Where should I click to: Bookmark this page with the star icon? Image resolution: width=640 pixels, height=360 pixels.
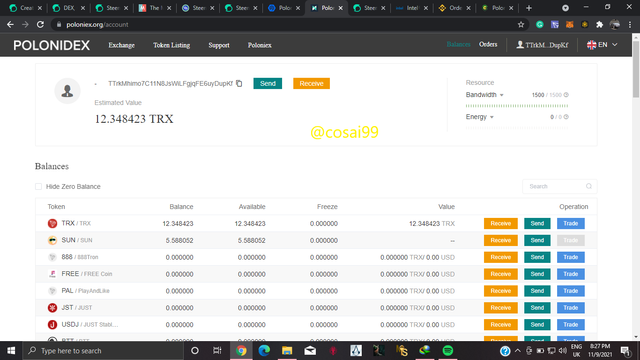tap(521, 24)
